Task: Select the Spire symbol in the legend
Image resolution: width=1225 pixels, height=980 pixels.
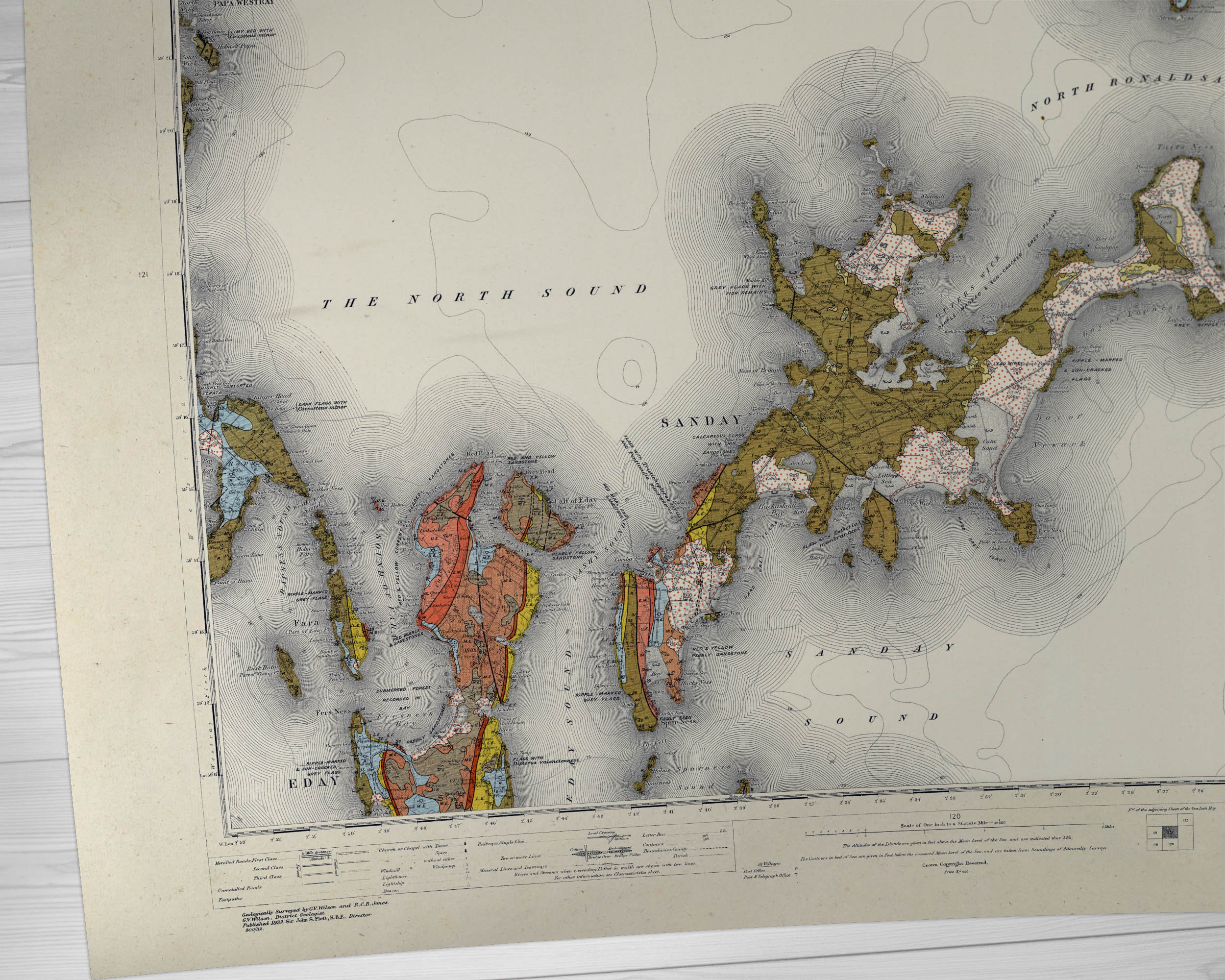Action: [x=465, y=851]
